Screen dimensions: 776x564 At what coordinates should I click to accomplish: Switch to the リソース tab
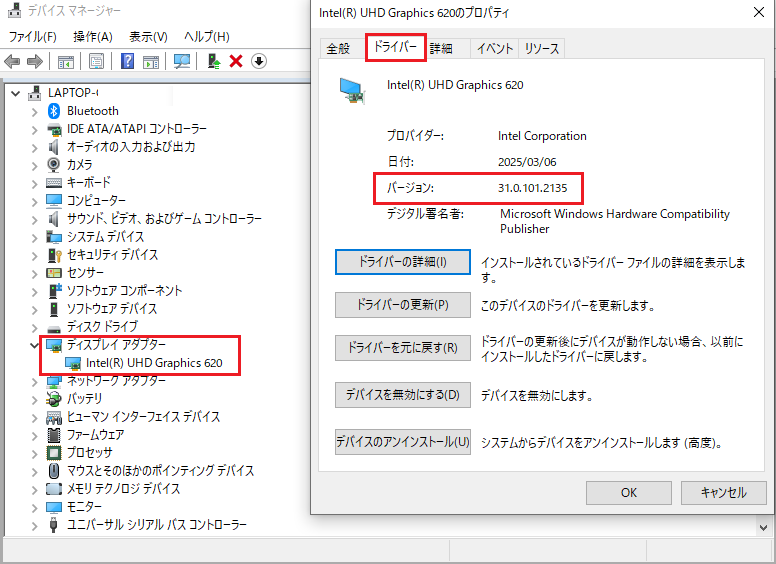(541, 48)
